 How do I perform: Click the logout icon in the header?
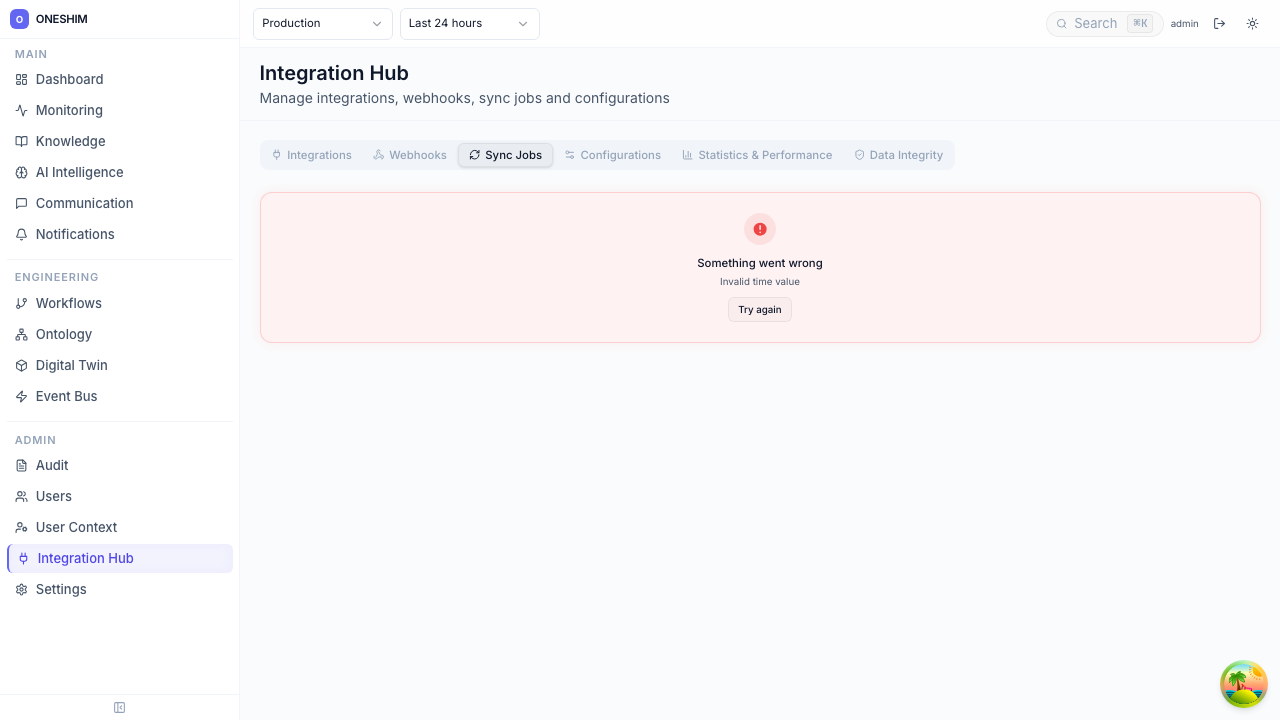1219,23
